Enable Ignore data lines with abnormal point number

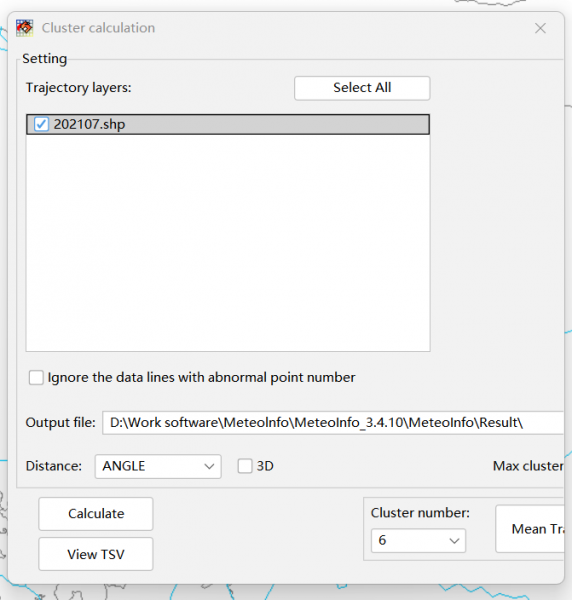click(x=36, y=377)
